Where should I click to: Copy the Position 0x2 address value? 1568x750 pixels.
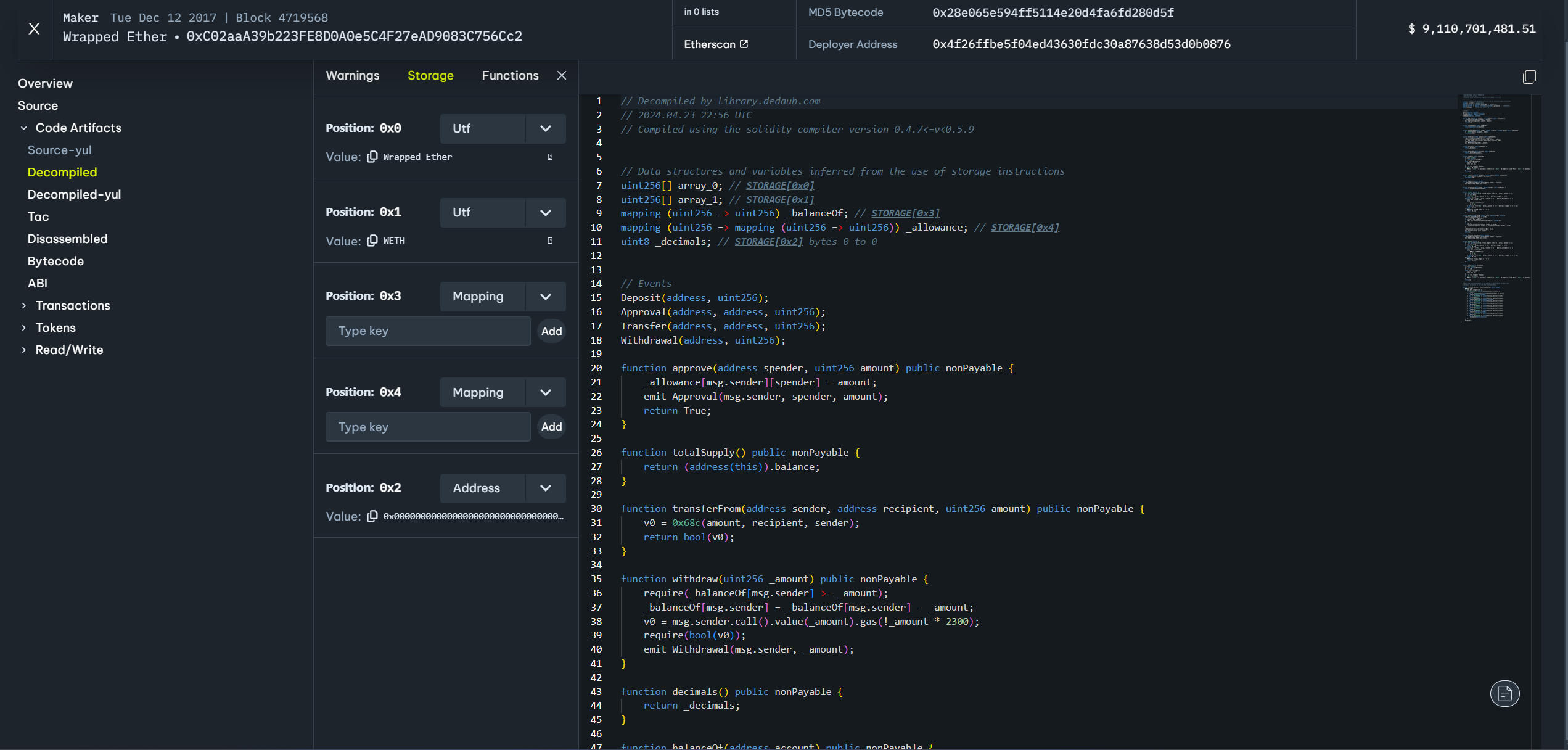[372, 516]
